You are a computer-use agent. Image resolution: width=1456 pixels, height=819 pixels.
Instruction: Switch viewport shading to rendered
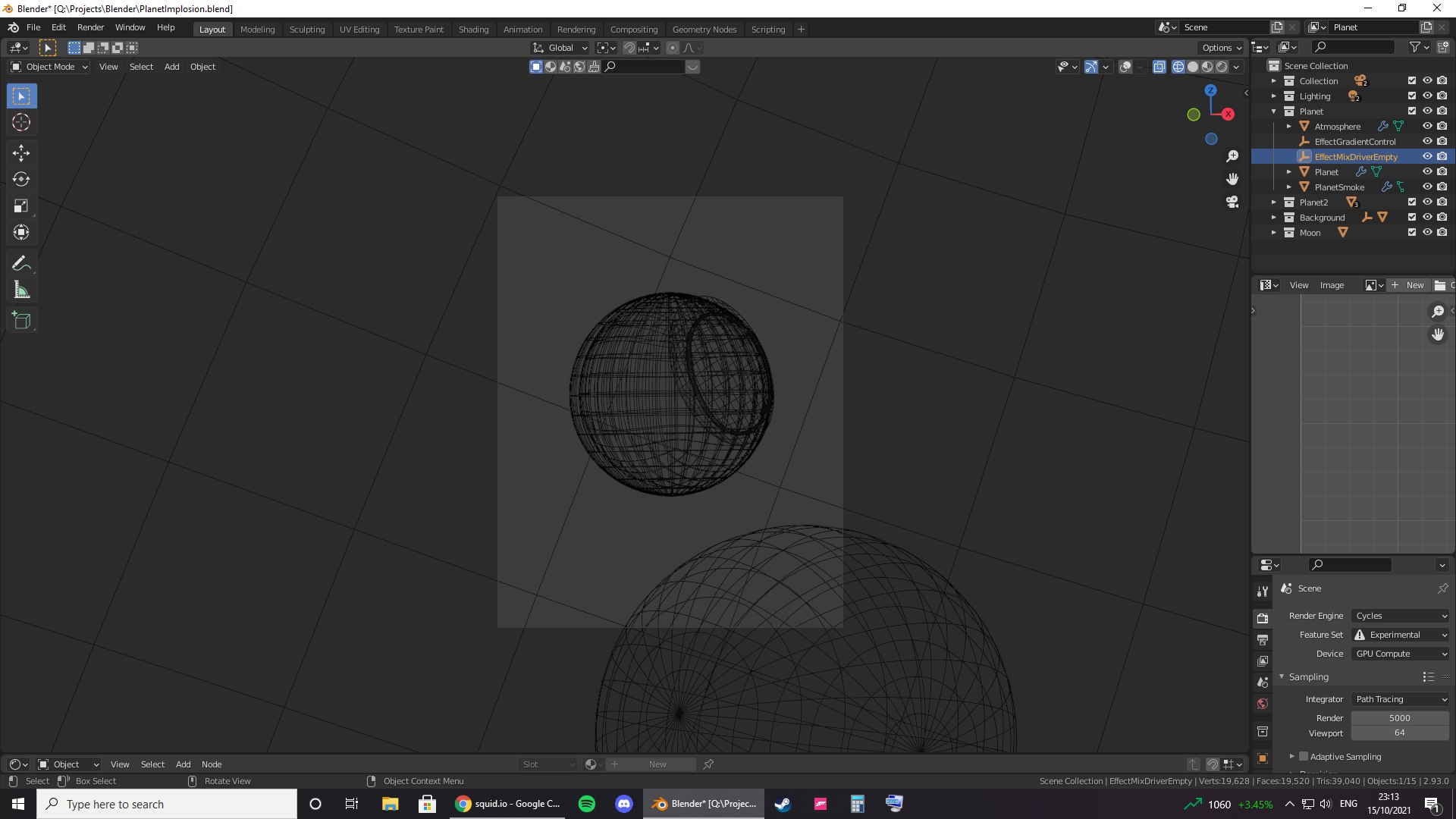point(1222,67)
